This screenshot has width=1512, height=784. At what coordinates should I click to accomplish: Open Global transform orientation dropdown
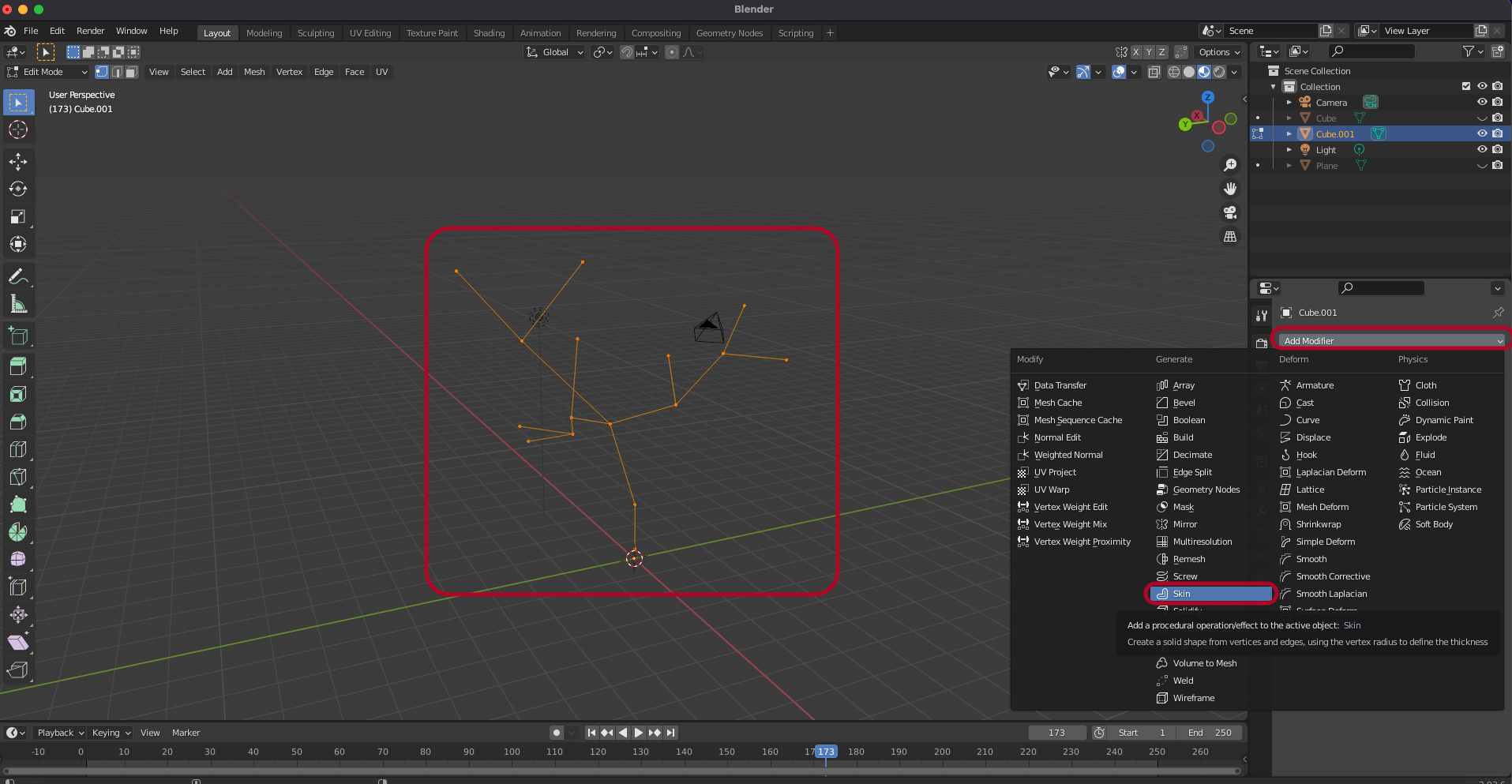click(555, 52)
